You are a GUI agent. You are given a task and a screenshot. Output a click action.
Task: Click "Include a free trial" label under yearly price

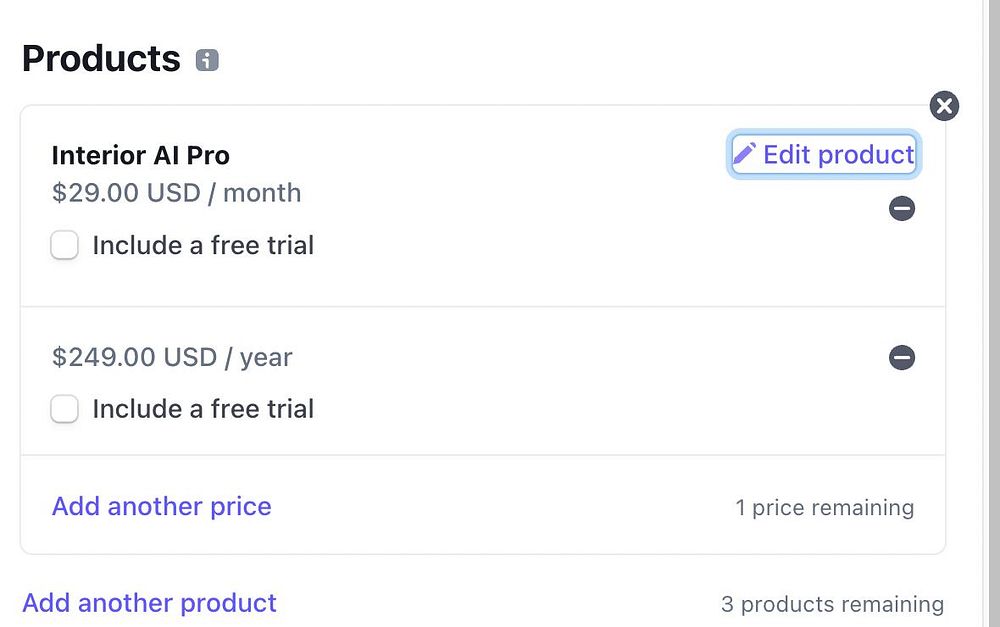click(x=203, y=409)
